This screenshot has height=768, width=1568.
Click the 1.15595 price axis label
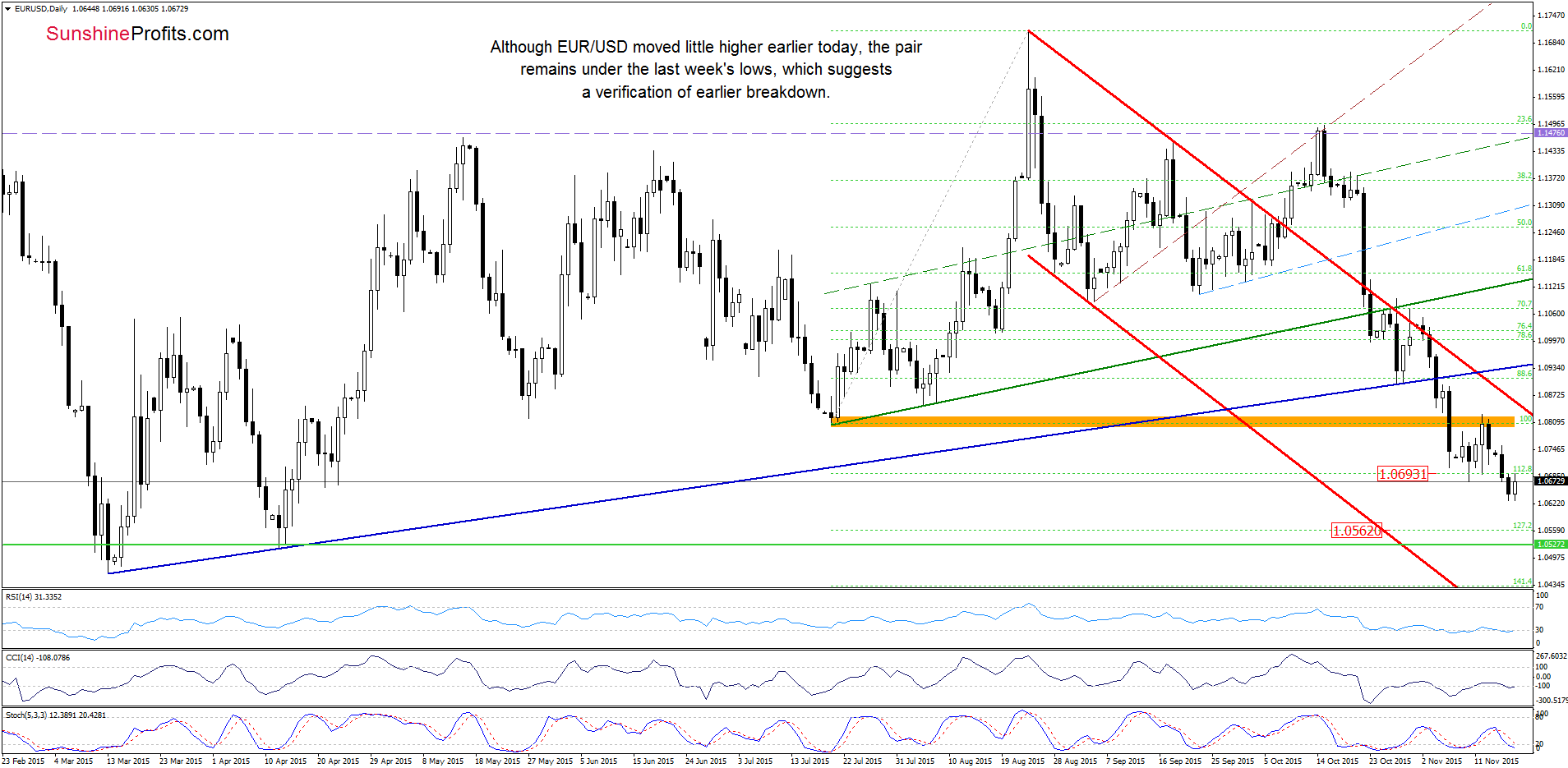1551,97
